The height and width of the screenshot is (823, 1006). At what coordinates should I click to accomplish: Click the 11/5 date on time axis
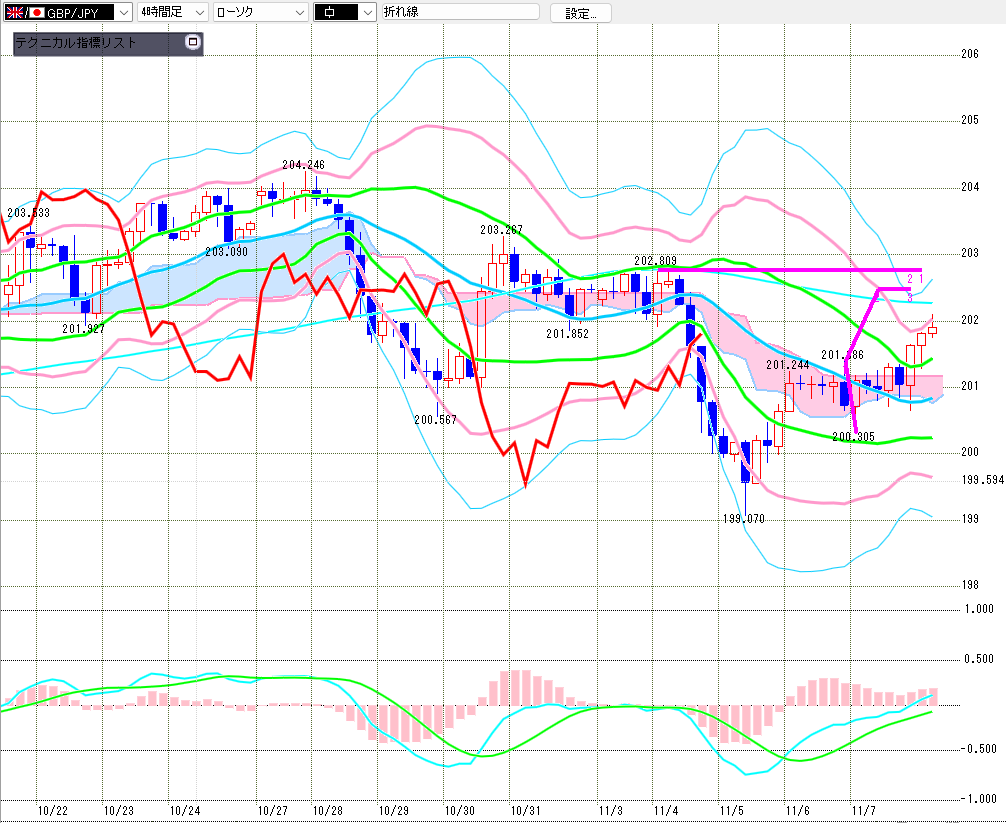click(x=731, y=810)
